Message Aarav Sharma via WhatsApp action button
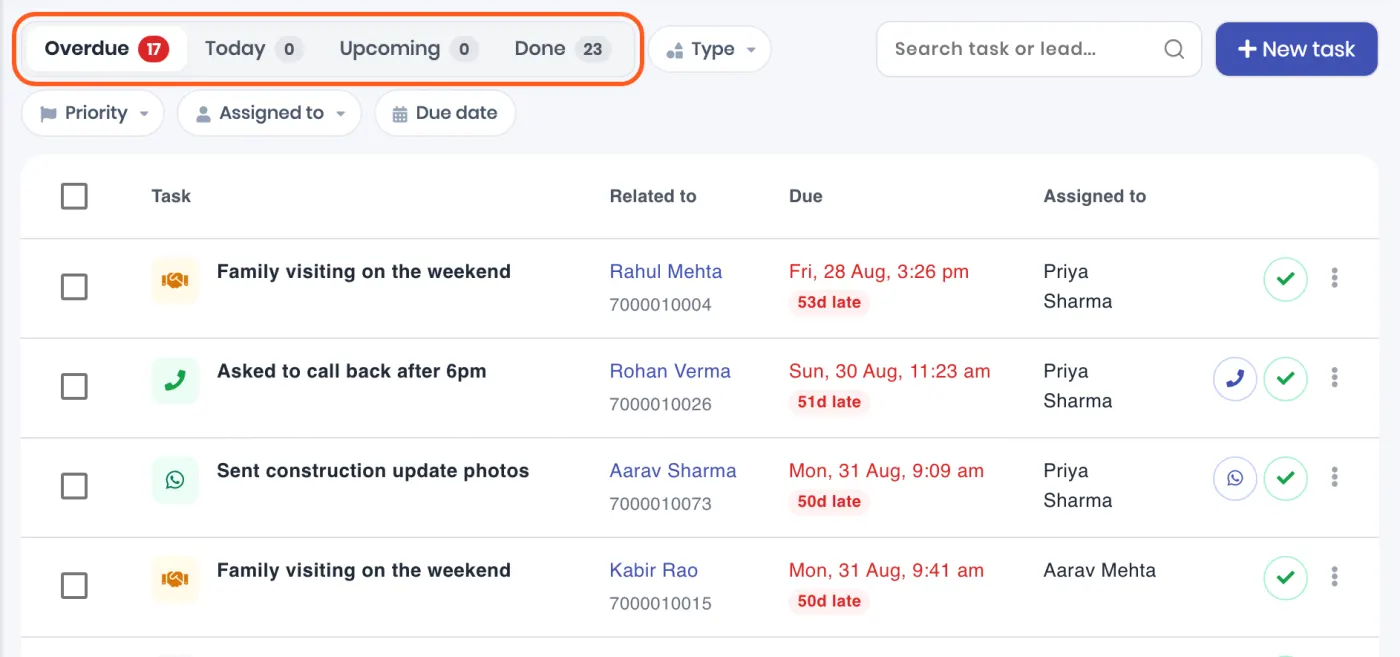 click(1235, 478)
